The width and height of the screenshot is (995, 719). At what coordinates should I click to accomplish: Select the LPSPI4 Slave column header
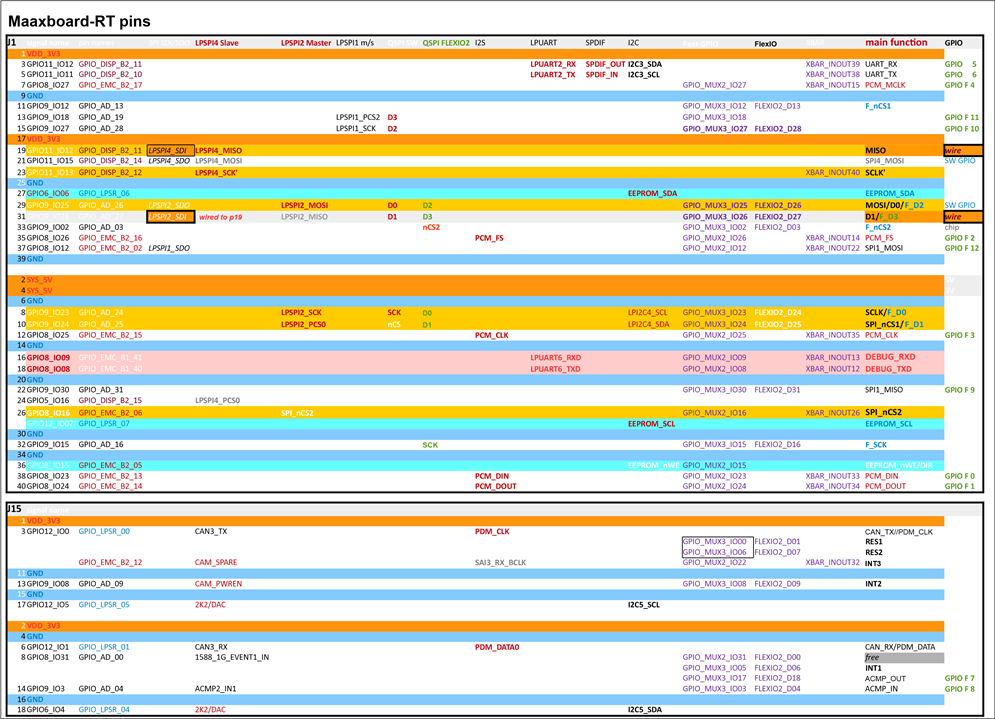tap(216, 43)
